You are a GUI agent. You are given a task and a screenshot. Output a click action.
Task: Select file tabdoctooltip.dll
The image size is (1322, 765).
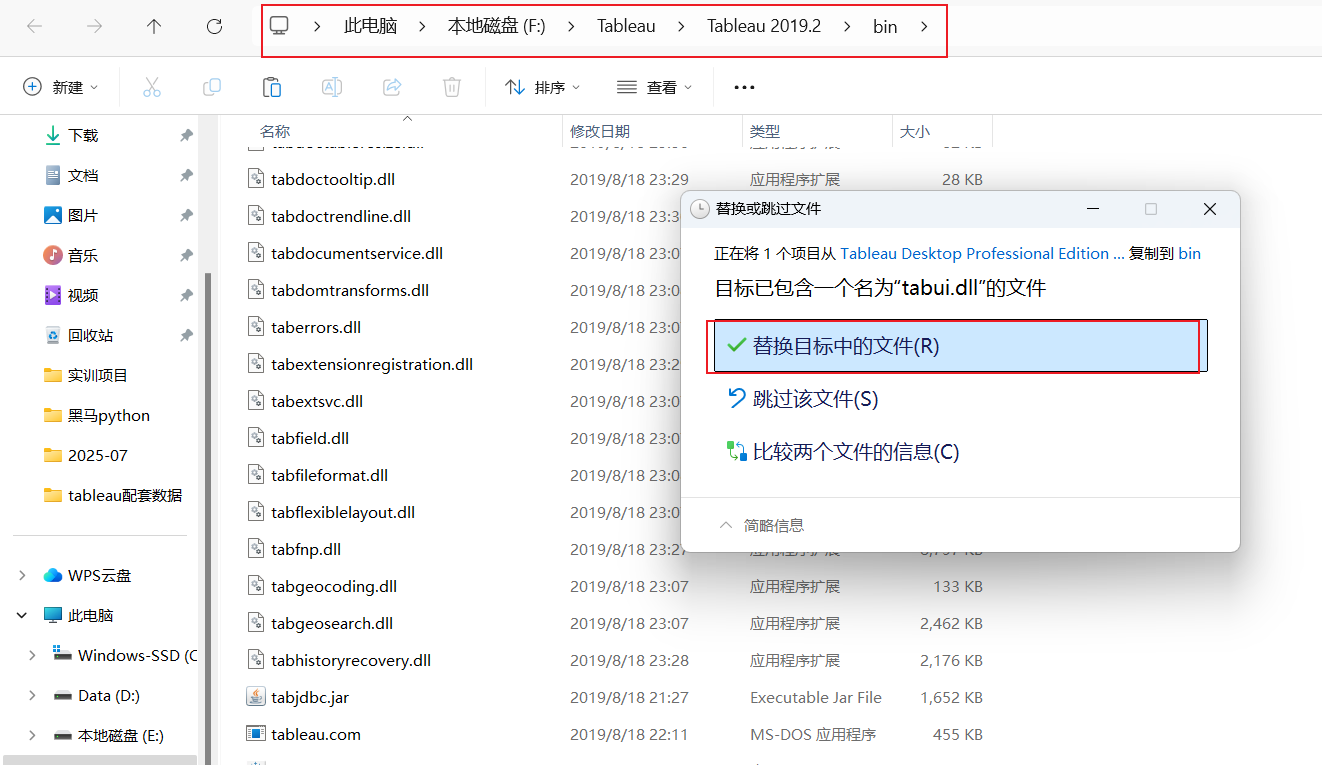[x=333, y=179]
